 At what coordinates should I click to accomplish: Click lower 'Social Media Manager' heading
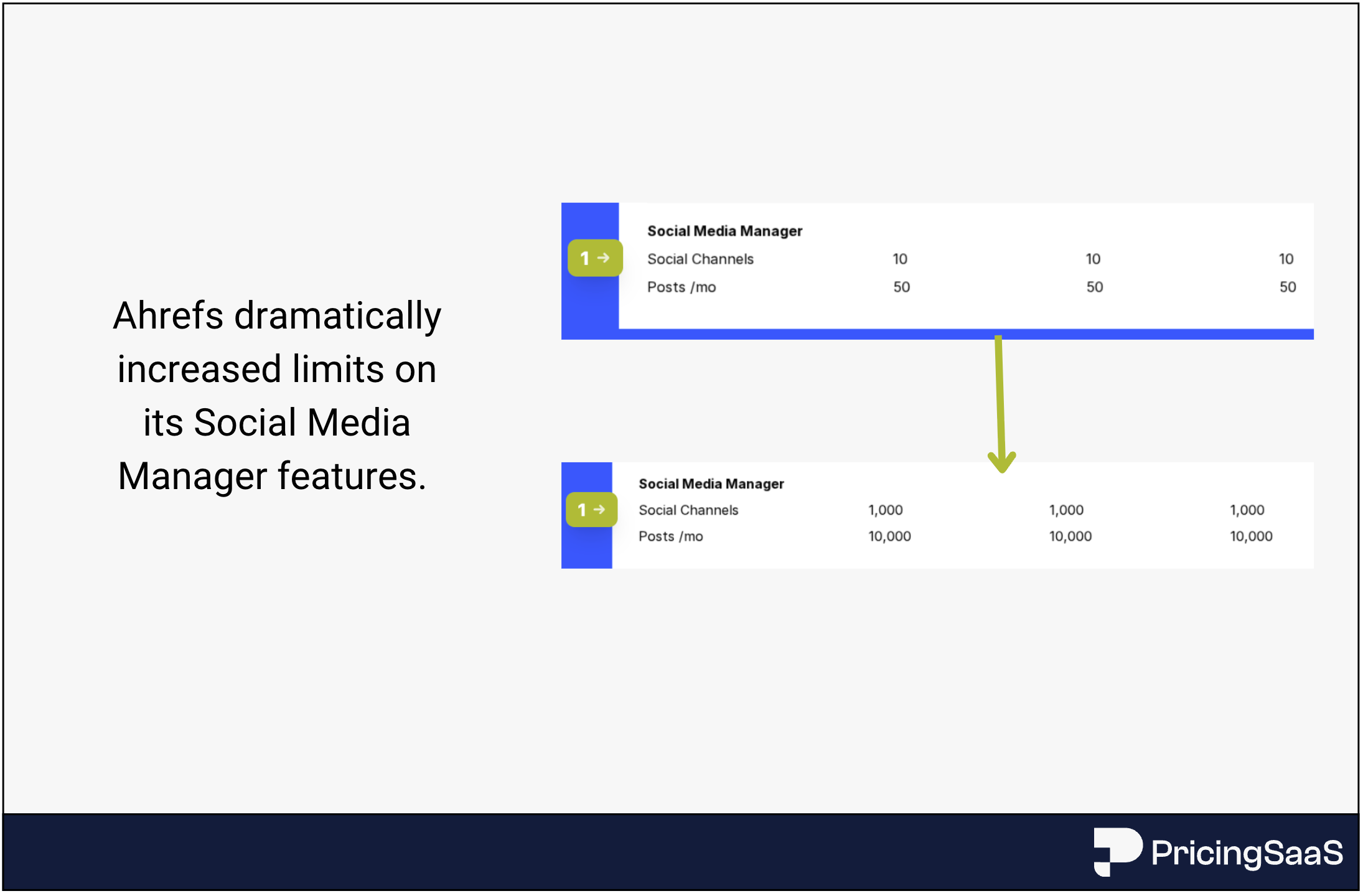pyautogui.click(x=711, y=483)
